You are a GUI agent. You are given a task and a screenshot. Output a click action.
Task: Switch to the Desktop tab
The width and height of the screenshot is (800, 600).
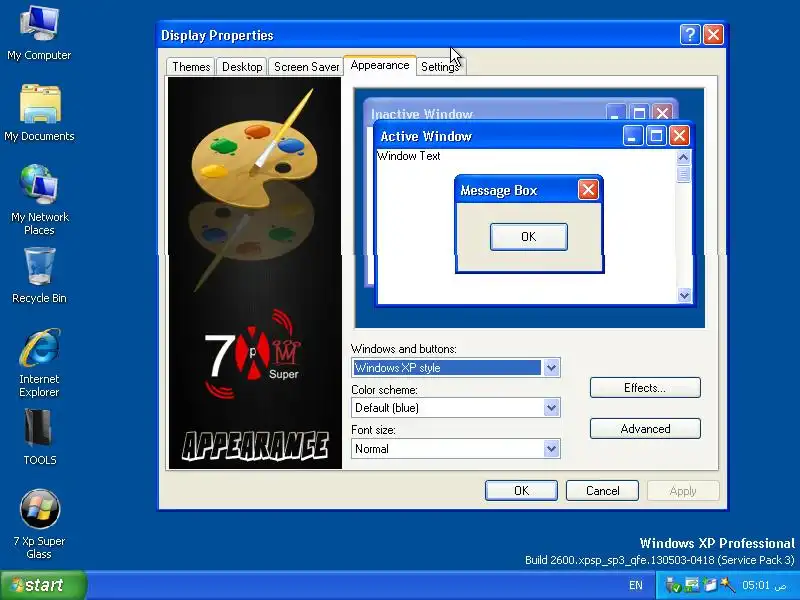click(242, 67)
